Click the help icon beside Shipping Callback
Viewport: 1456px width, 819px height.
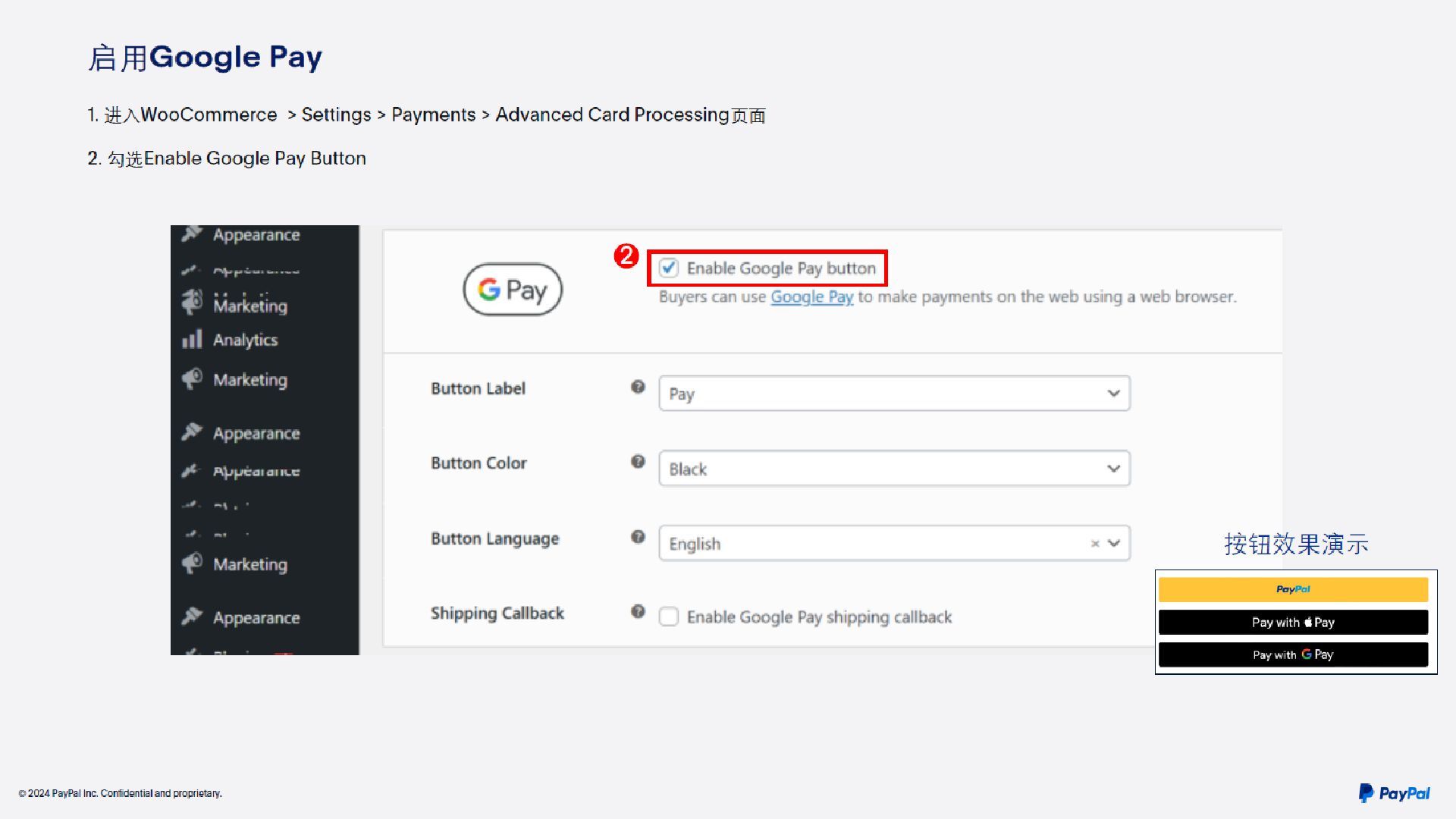638,611
